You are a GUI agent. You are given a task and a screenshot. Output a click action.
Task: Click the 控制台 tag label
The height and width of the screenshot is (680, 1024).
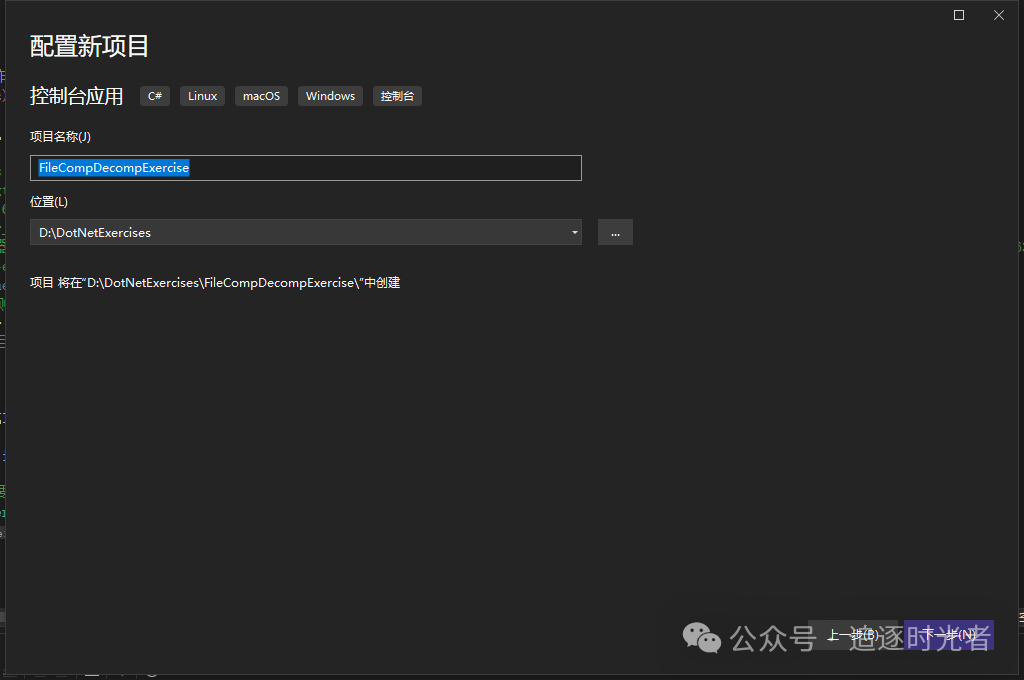click(x=397, y=96)
